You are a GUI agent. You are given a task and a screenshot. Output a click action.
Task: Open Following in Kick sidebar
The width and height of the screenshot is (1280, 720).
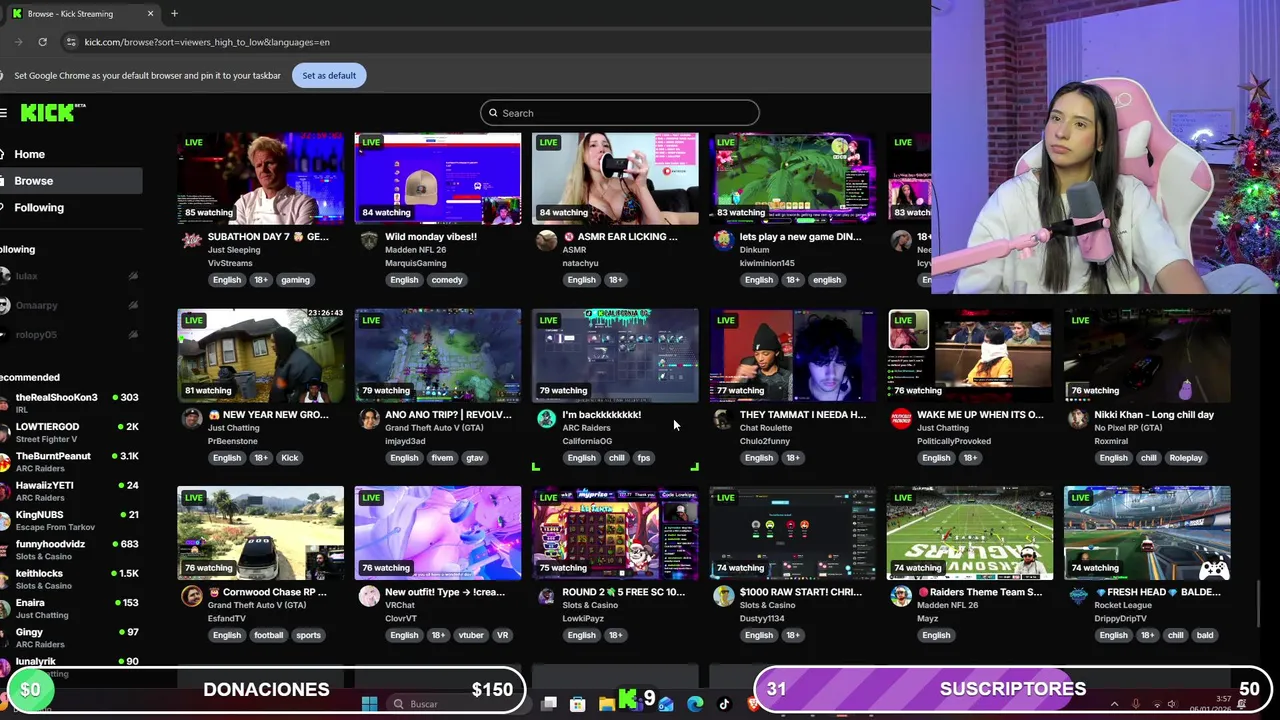pos(71,208)
